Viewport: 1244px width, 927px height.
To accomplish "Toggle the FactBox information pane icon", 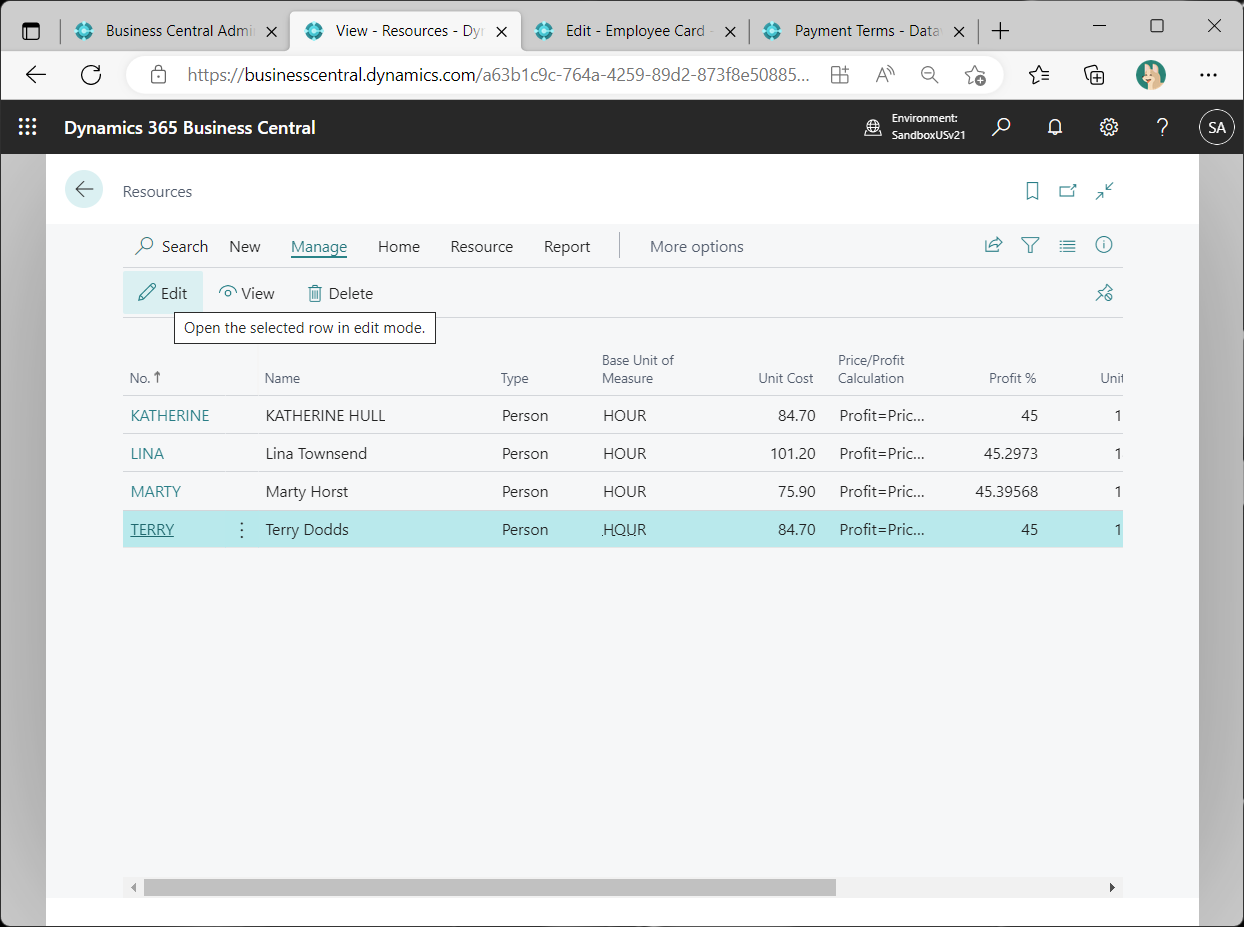I will point(1104,245).
